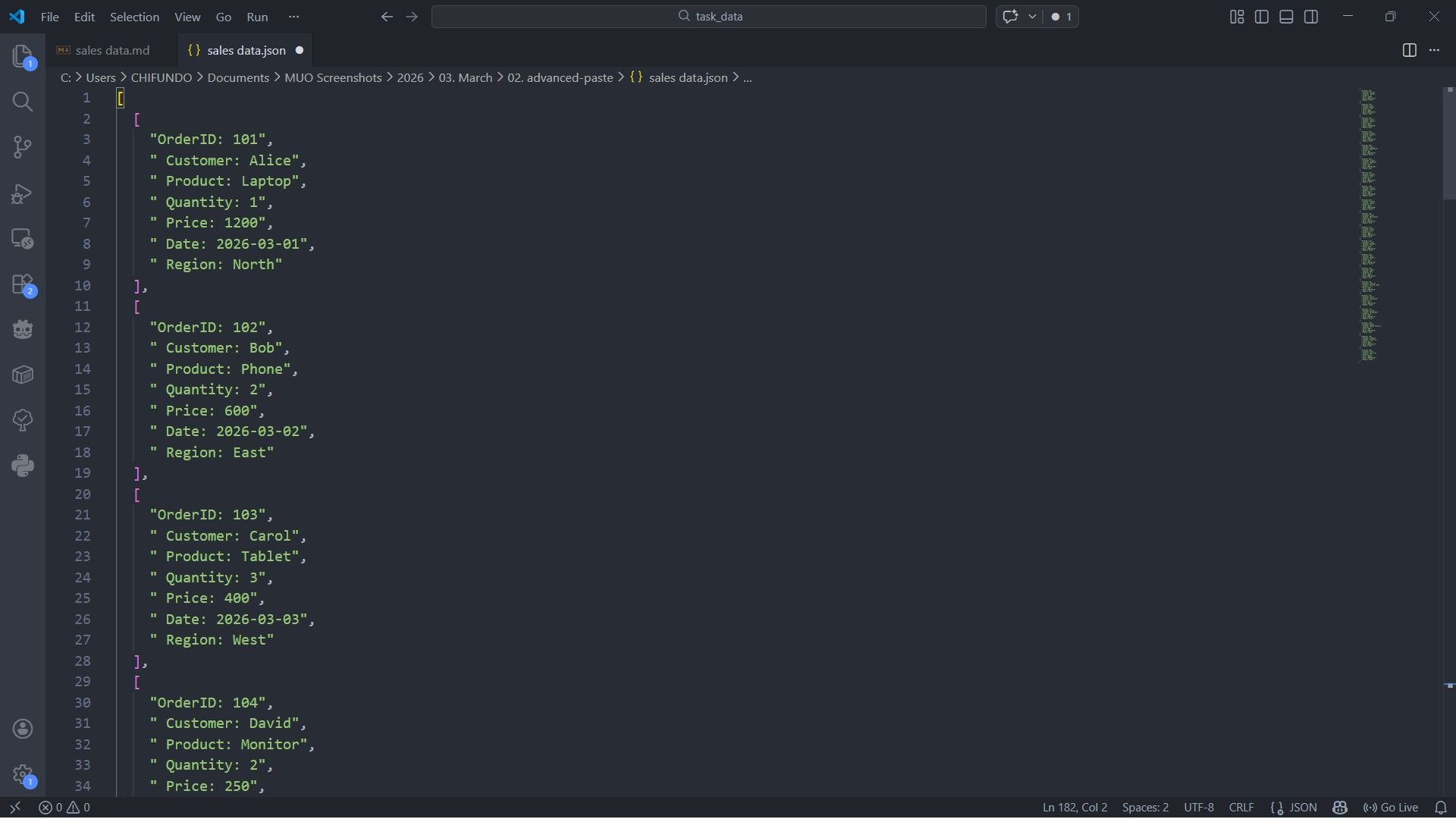Click Ln 182, Col 2 position indicator
1456x819 pixels.
pos(1075,808)
